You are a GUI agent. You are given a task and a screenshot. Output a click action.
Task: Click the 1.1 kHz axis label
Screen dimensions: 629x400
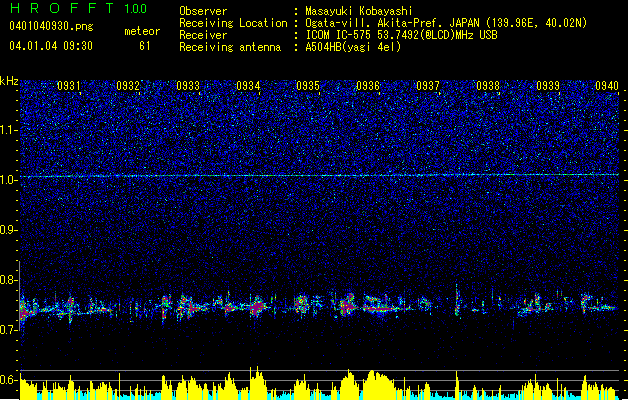9,130
